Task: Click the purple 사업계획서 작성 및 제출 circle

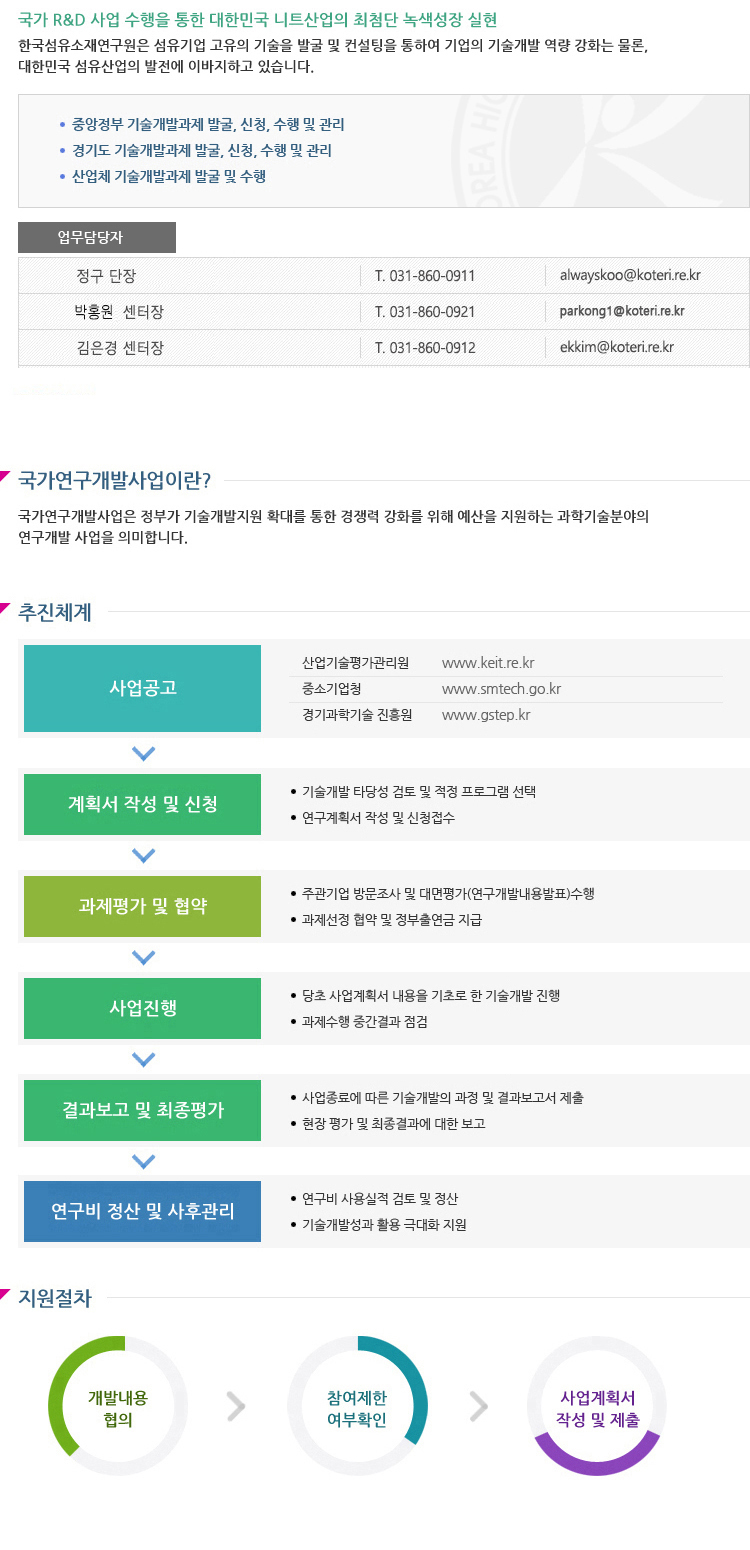Action: pos(597,1405)
